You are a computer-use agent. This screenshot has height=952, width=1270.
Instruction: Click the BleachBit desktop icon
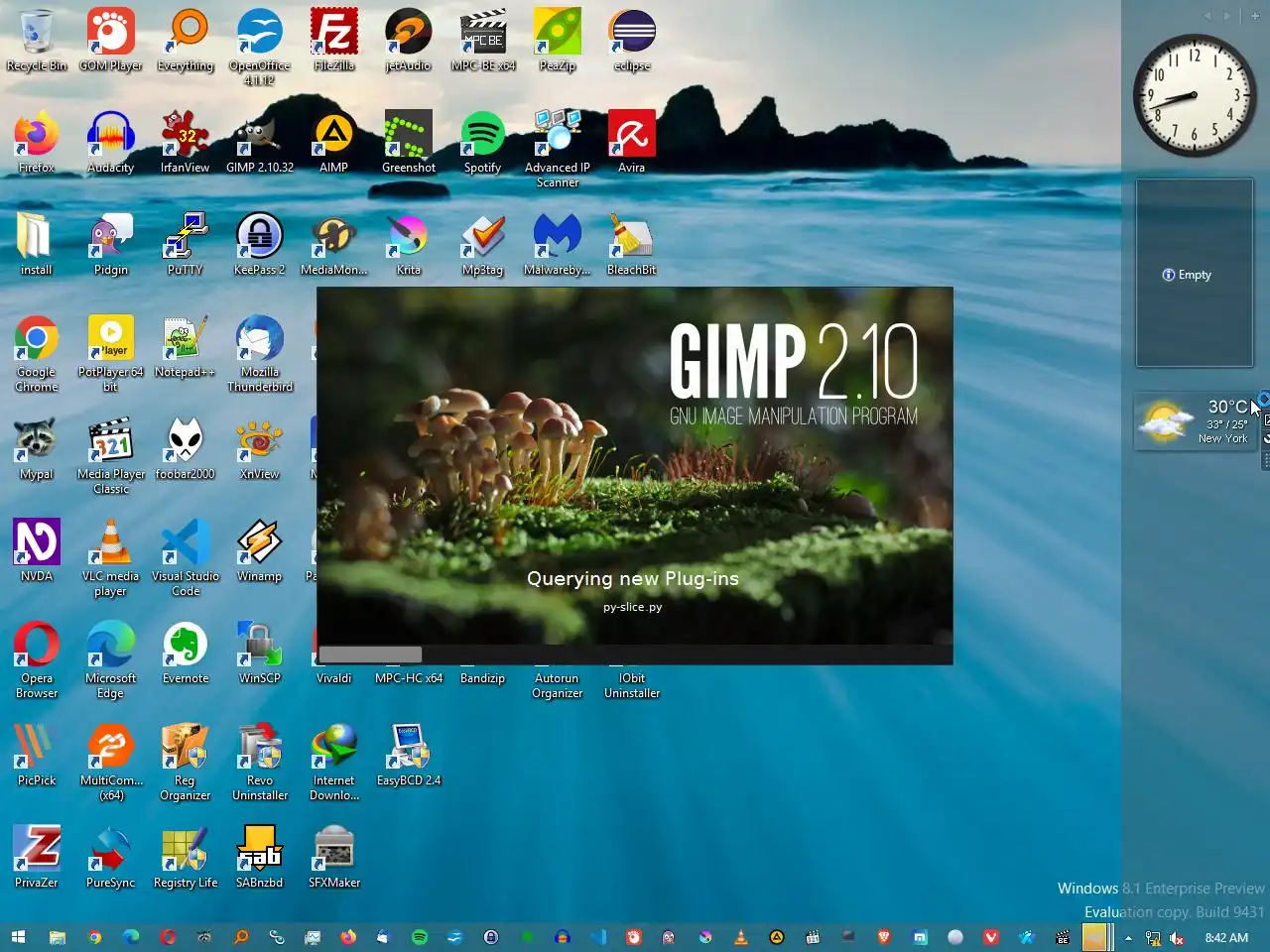point(632,244)
